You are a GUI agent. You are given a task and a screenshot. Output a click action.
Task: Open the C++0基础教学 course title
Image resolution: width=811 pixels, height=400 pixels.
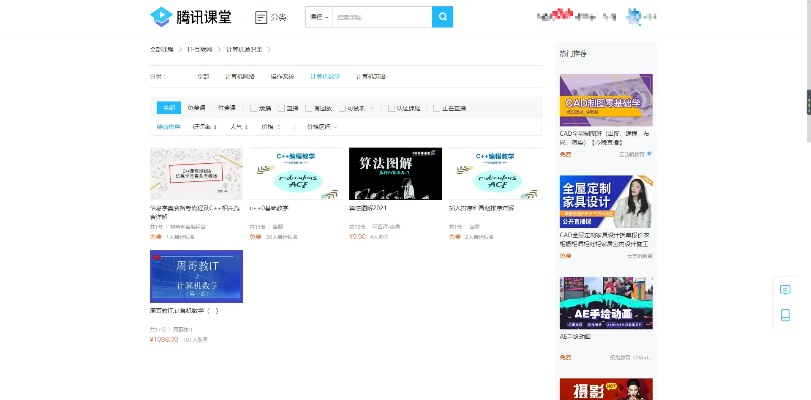269,209
